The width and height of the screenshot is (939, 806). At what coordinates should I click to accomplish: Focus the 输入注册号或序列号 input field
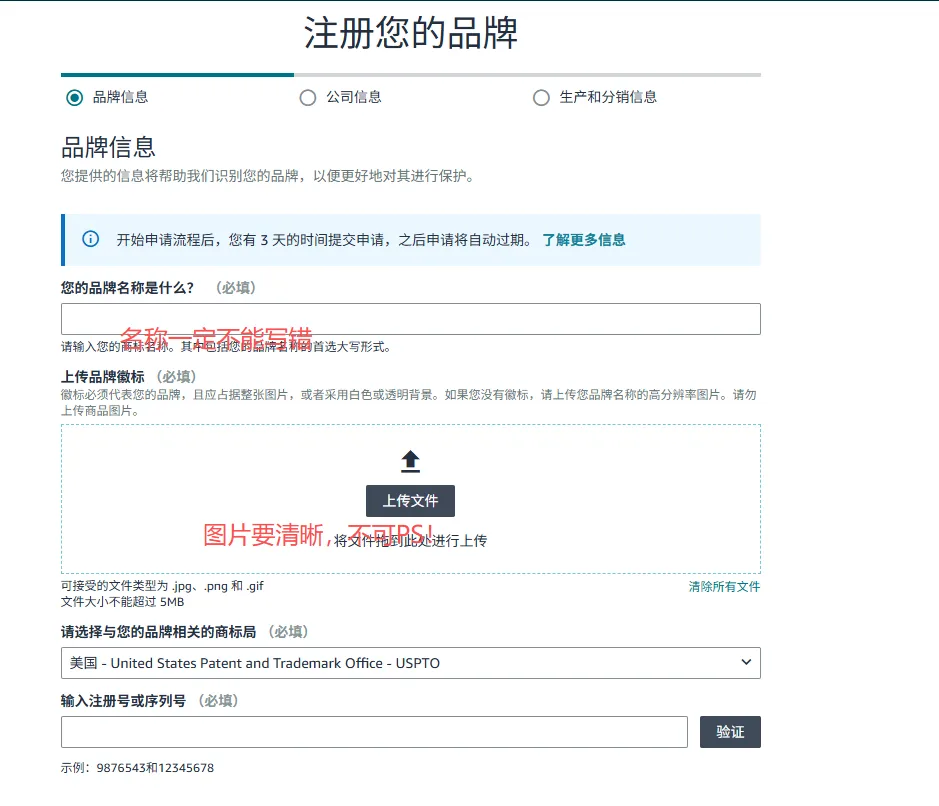[x=374, y=732]
